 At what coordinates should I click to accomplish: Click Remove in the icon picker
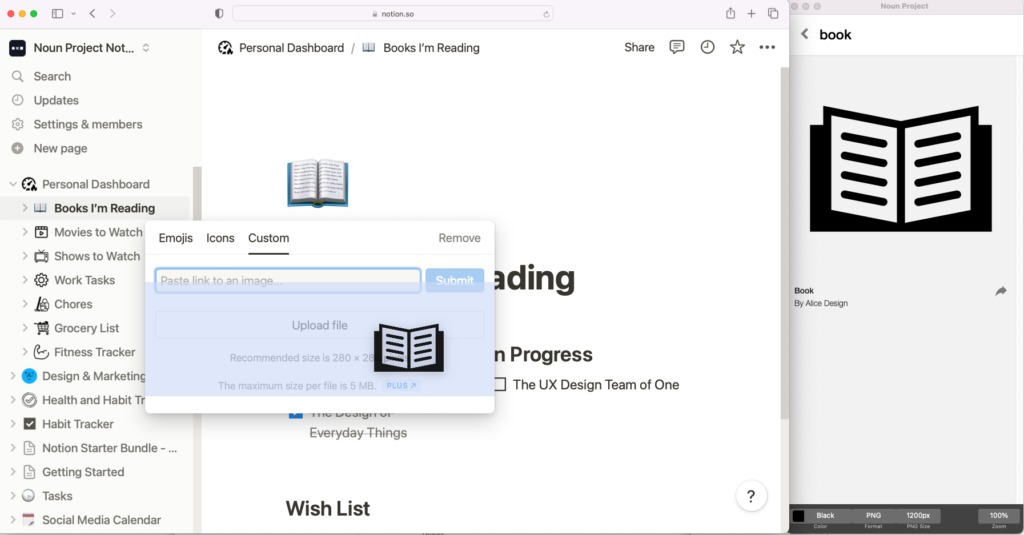pyautogui.click(x=459, y=238)
